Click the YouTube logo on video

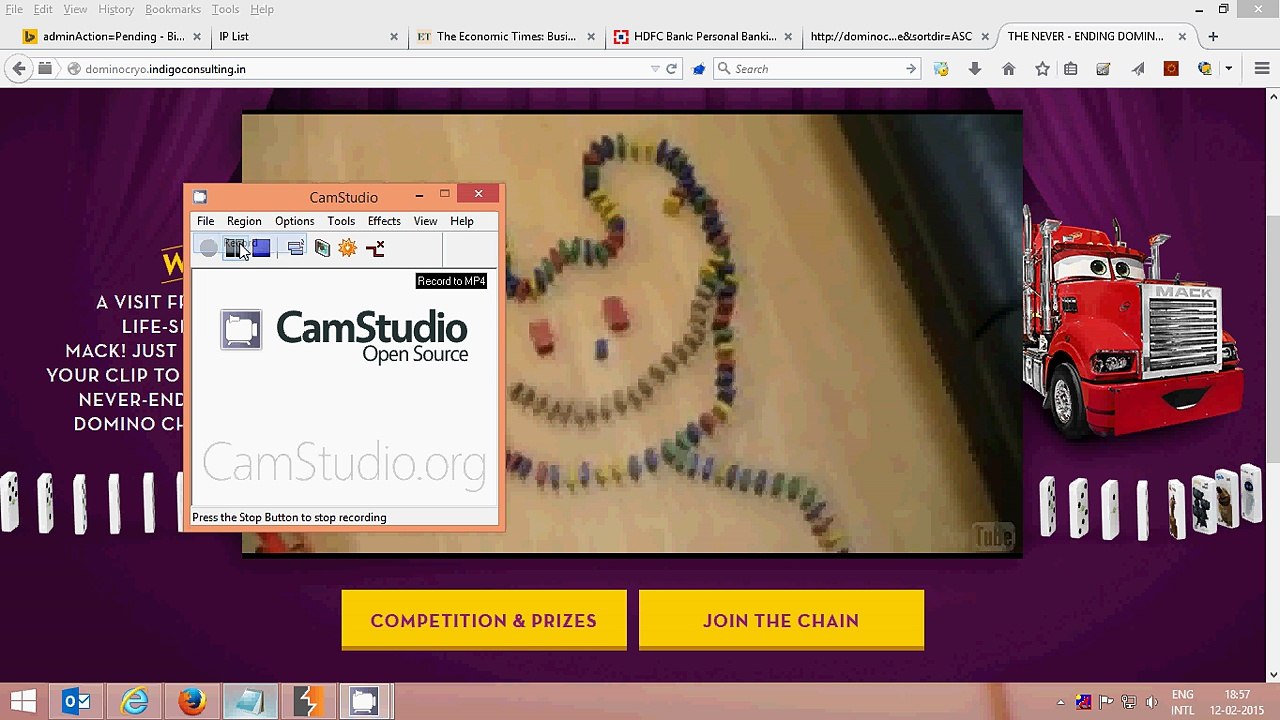coord(994,537)
